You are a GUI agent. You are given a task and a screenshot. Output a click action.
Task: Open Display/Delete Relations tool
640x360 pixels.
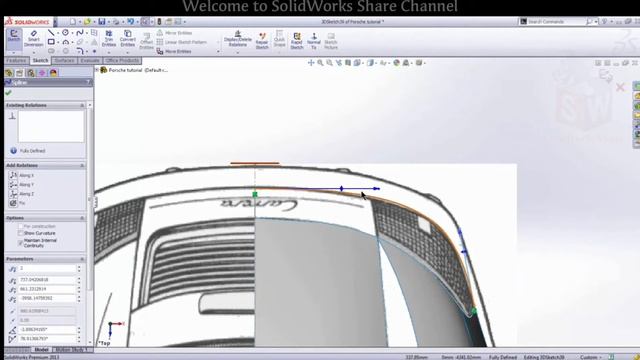click(x=238, y=38)
